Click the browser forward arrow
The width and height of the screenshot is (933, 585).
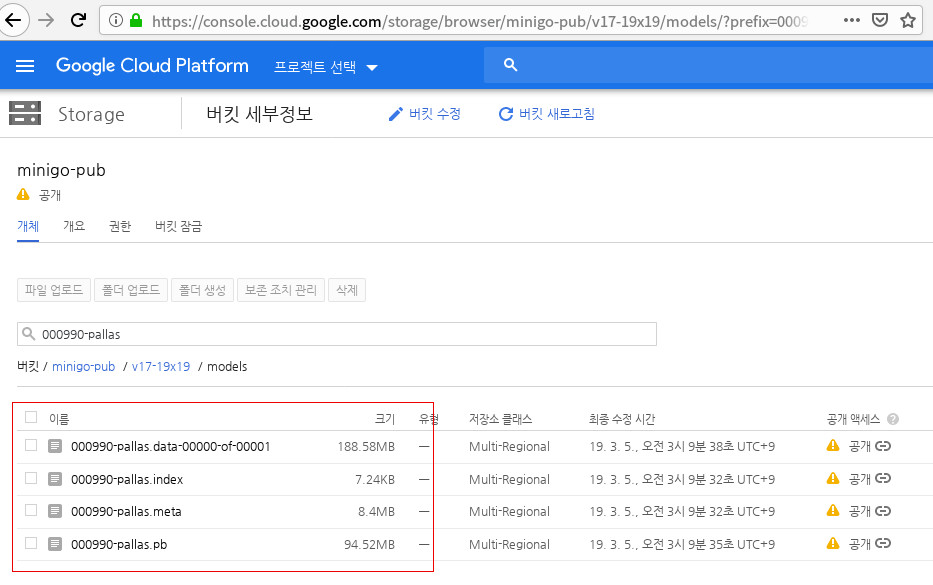click(46, 20)
